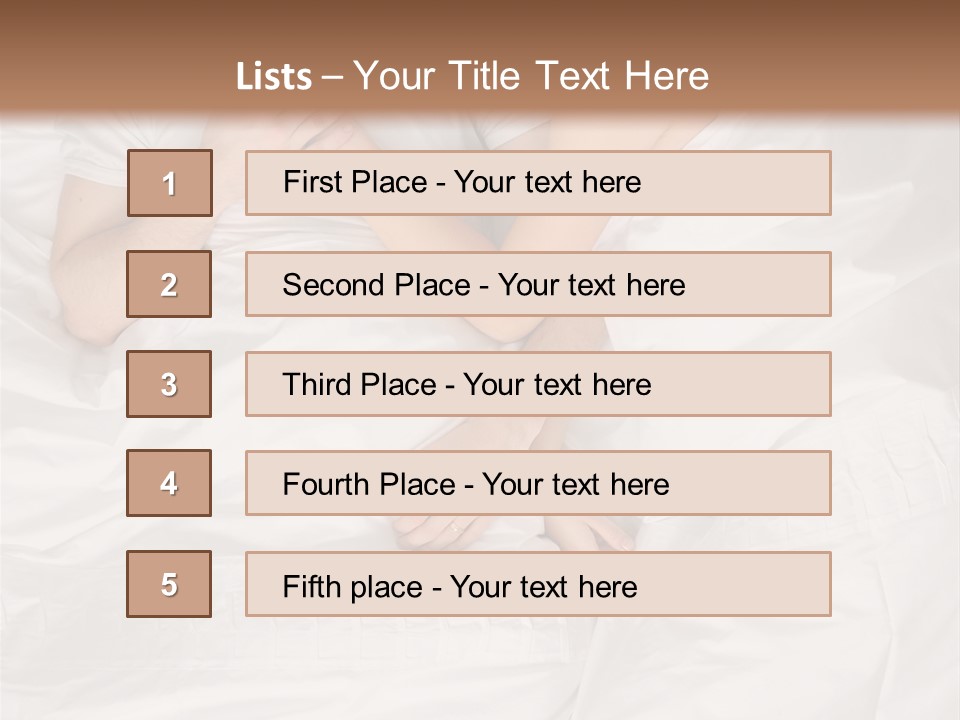
Task: Click 'First Place' text label
Action: [x=355, y=182]
